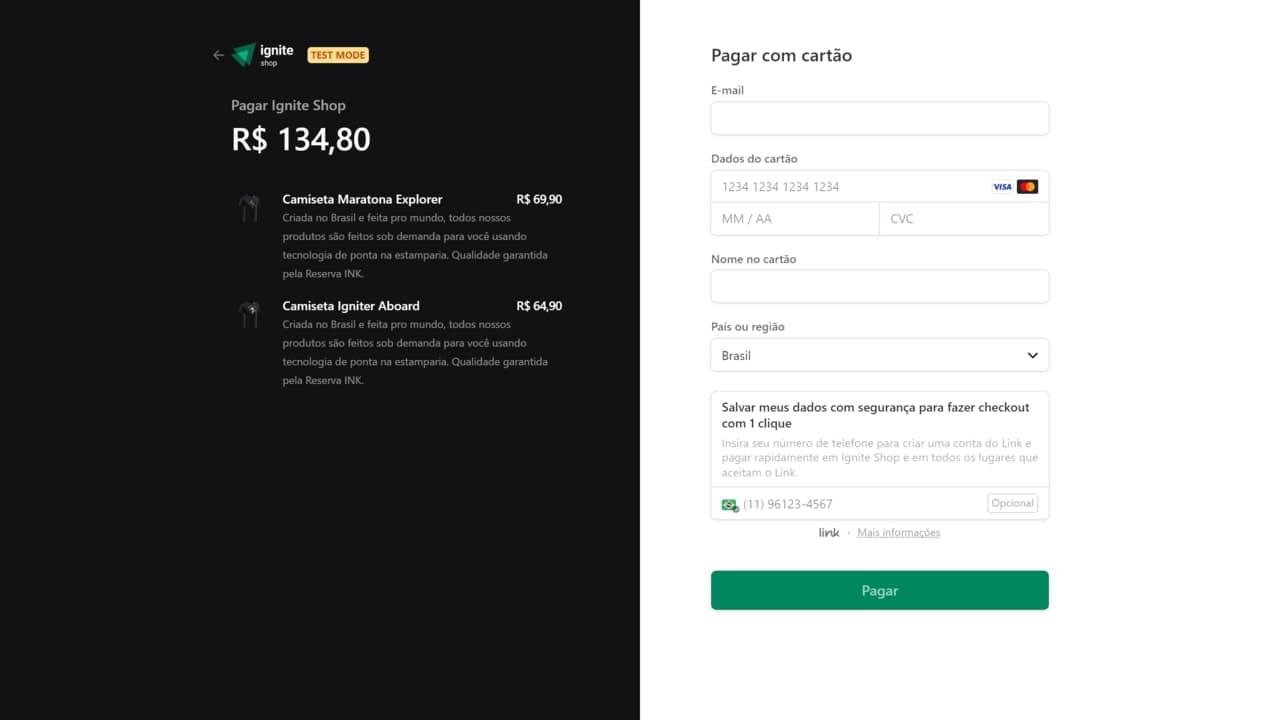This screenshot has height=720, width=1280.
Task: Click the TEST MODE badge
Action: click(337, 55)
